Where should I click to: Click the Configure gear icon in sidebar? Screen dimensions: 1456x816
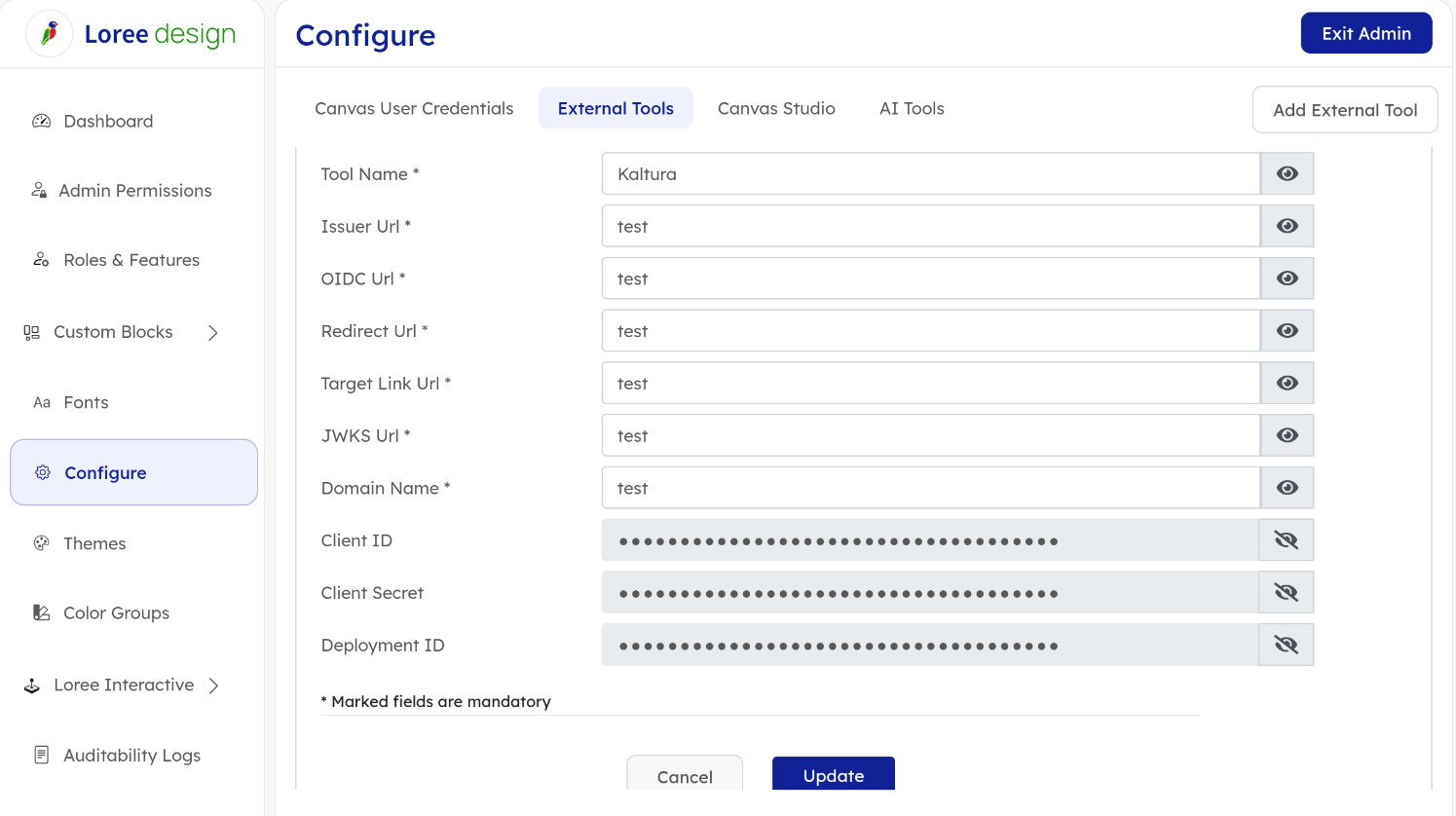click(x=43, y=472)
